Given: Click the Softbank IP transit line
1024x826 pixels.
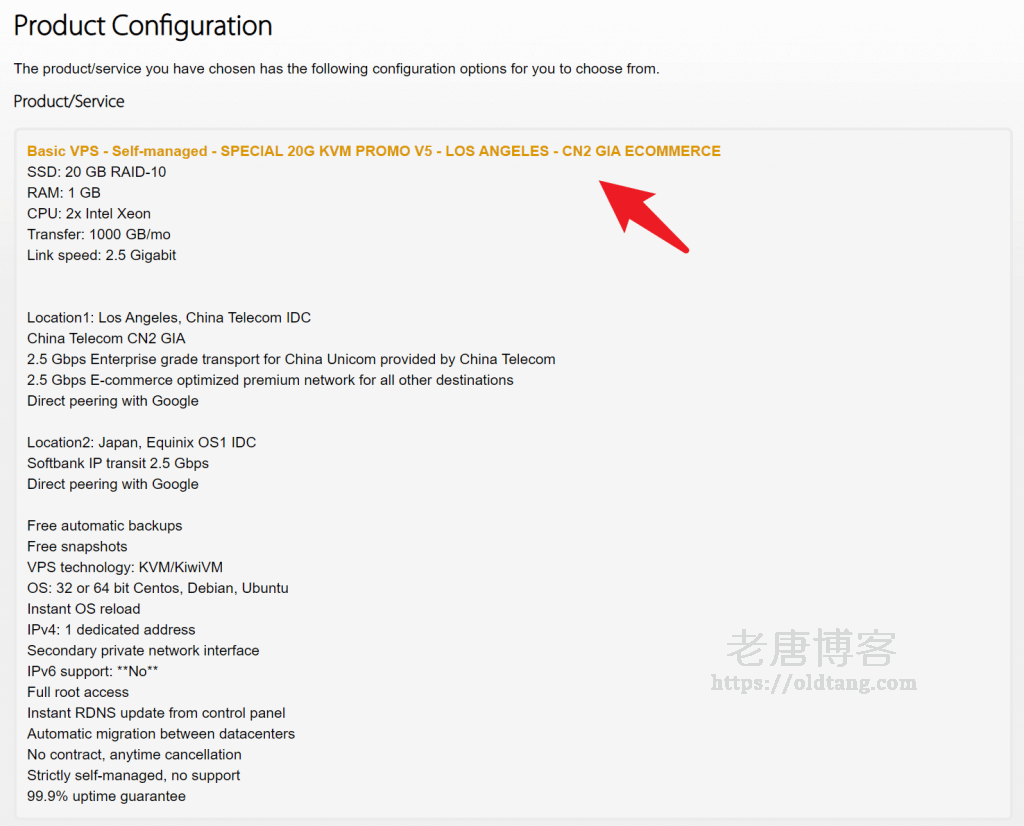Looking at the screenshot, I should coord(118,464).
